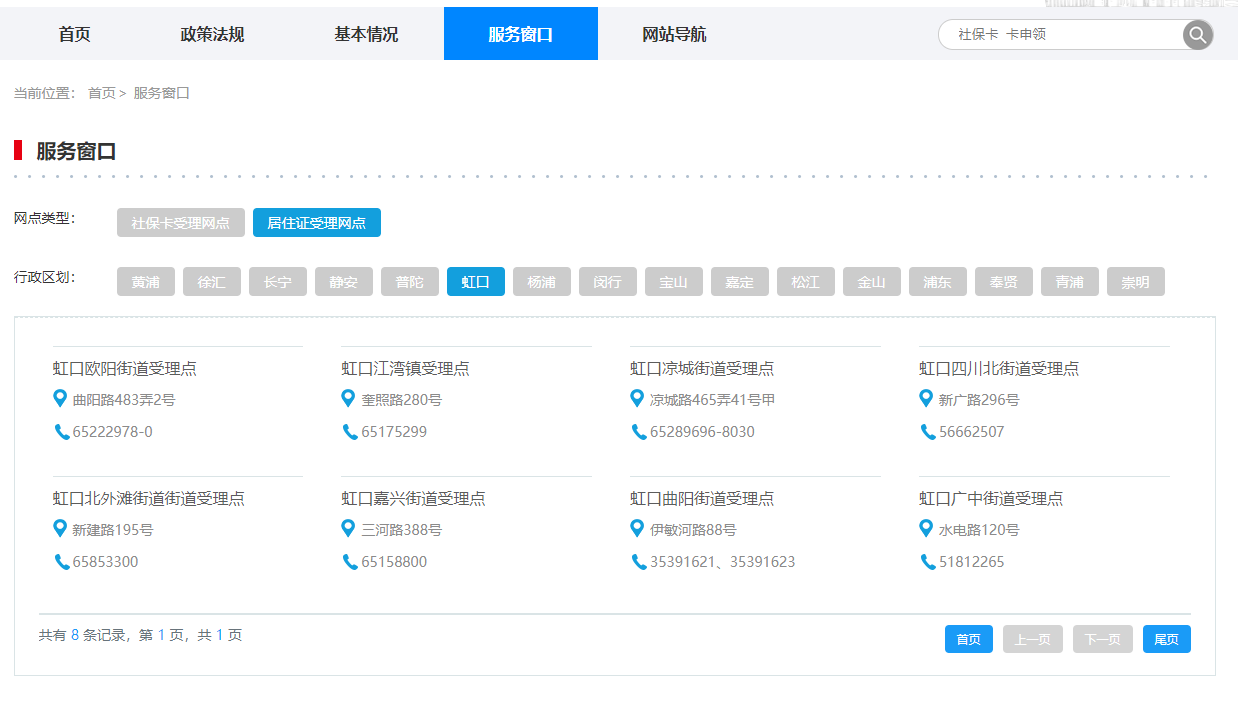
Task: Open the 网站导航 navigation tab
Action: click(674, 34)
